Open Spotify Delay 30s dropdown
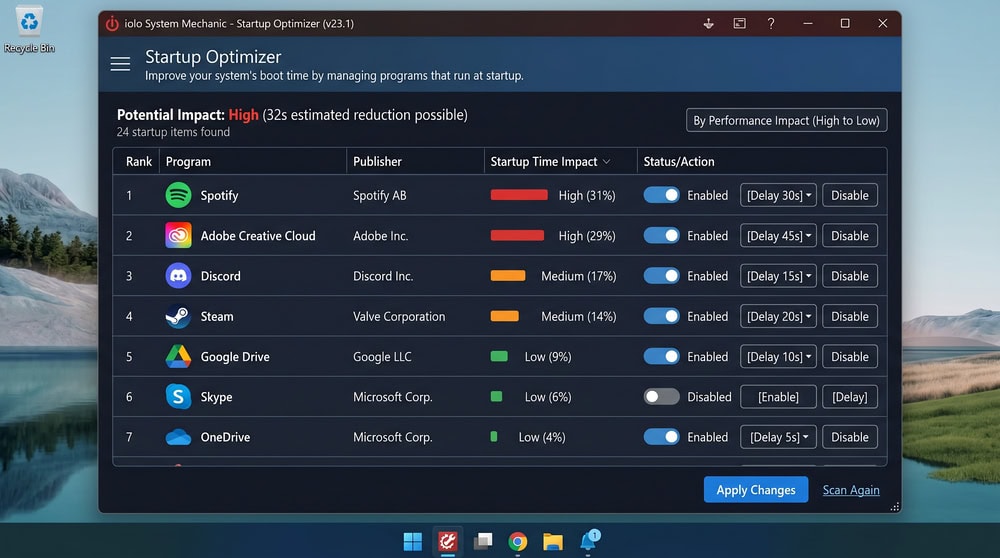The height and width of the screenshot is (558, 1000). point(778,195)
